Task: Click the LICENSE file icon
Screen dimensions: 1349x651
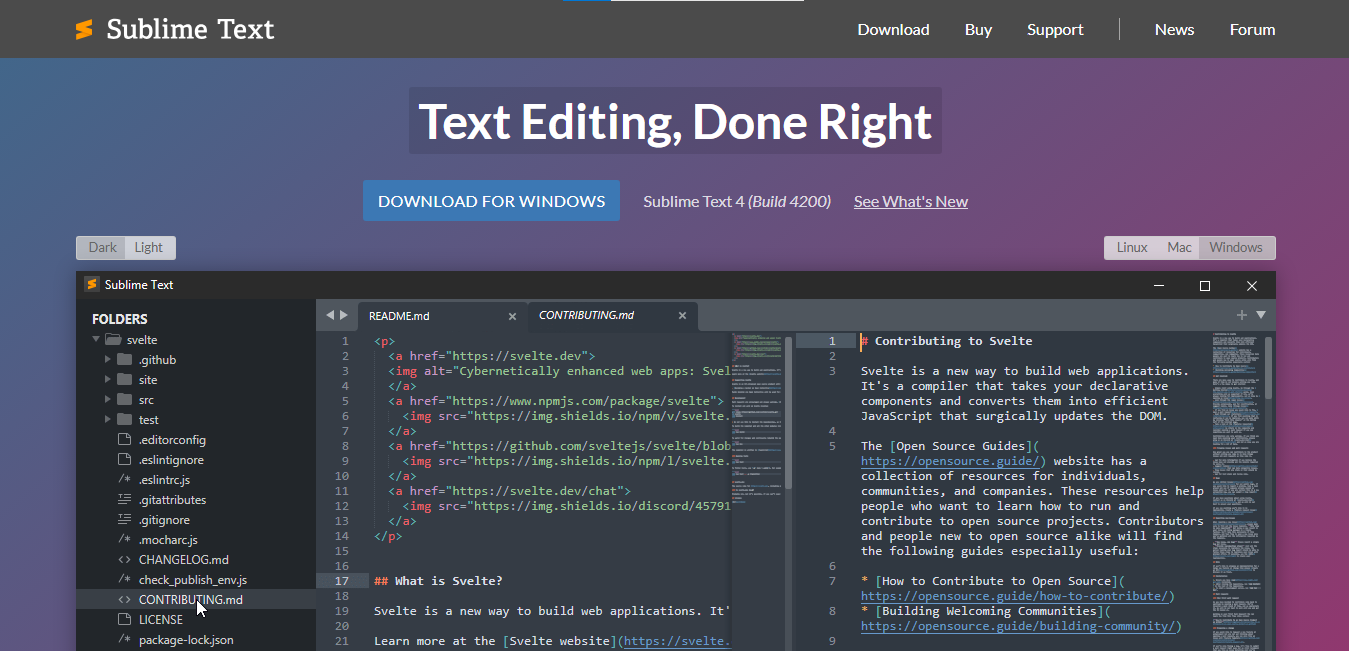Action: 124,619
